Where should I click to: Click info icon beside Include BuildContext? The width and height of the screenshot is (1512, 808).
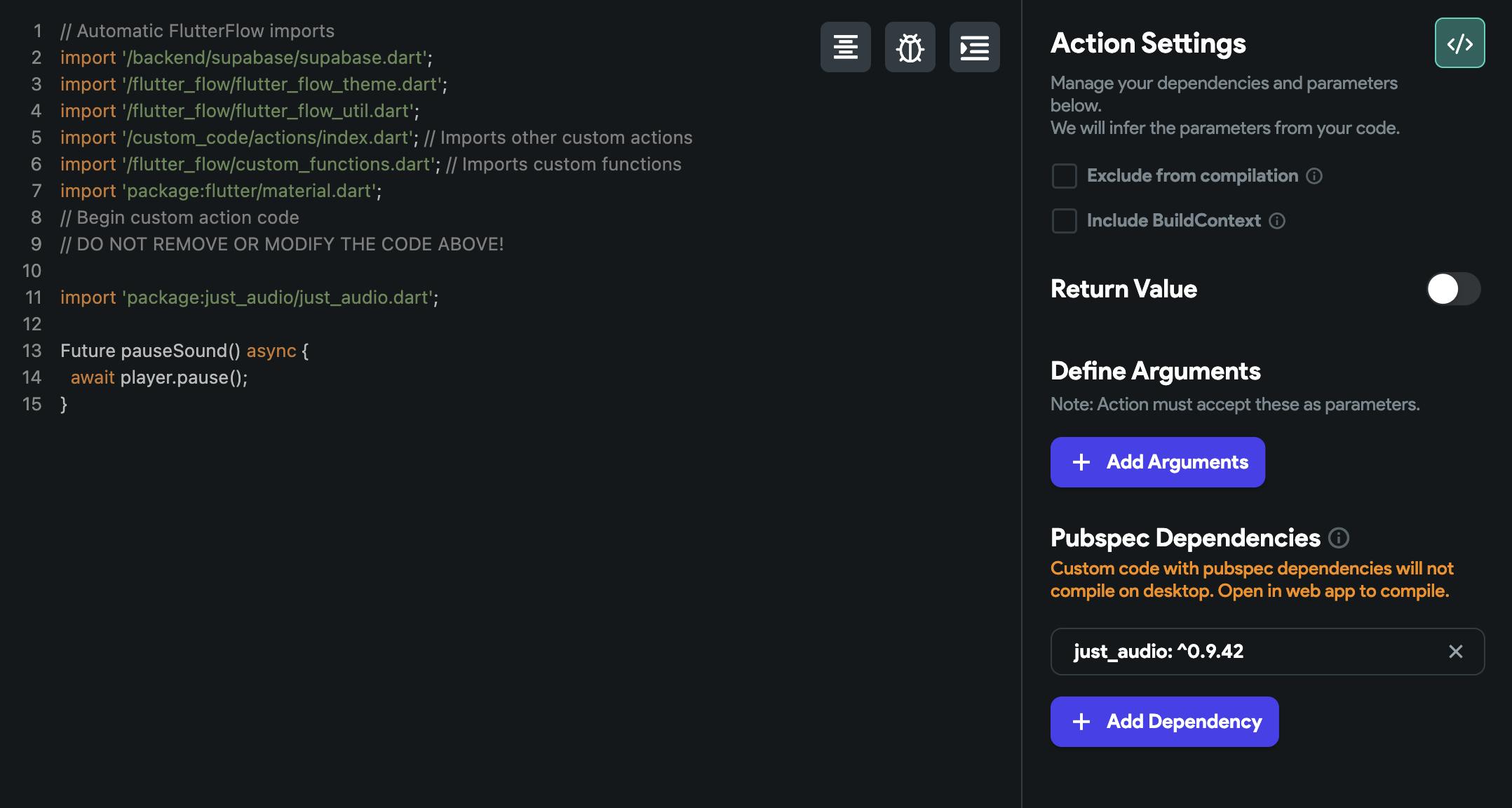point(1277,221)
